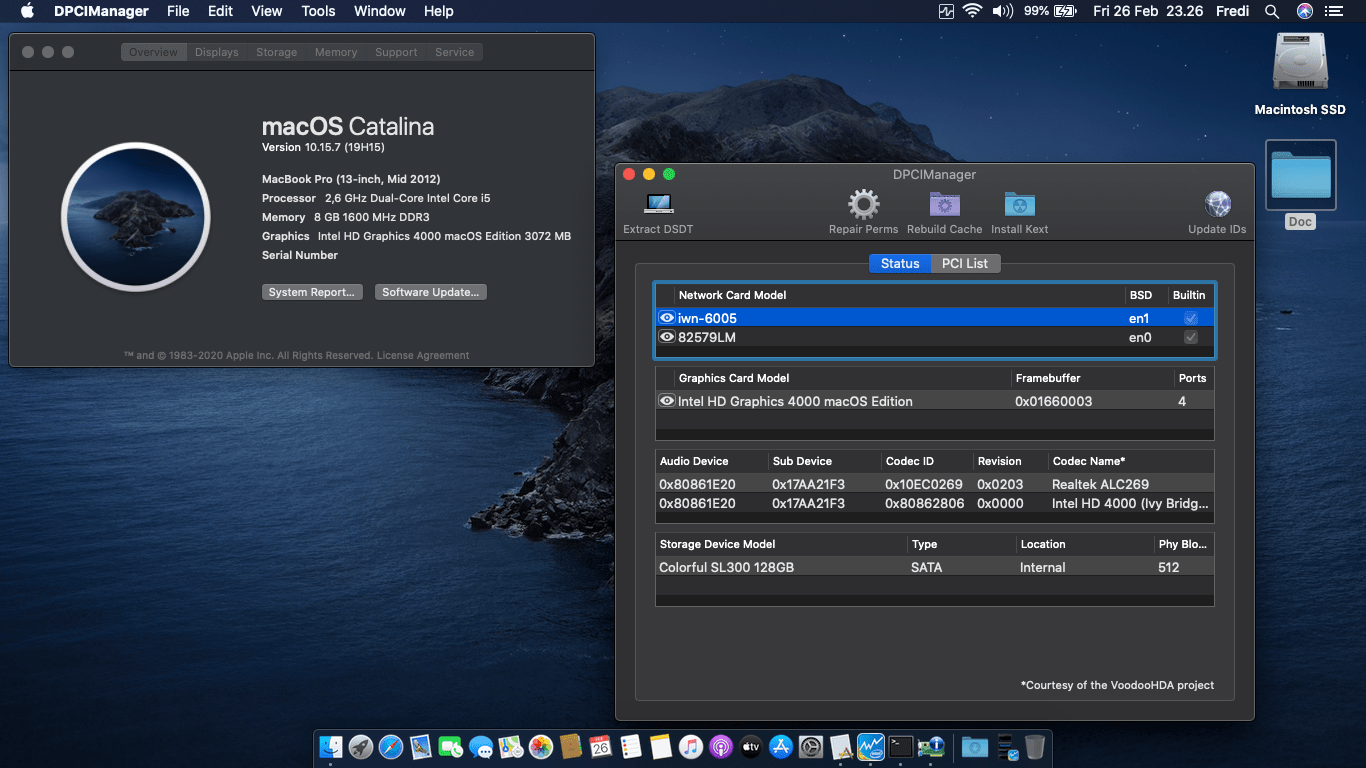Image resolution: width=1366 pixels, height=768 pixels.
Task: Open FaceTime from the dock
Action: tap(451, 746)
